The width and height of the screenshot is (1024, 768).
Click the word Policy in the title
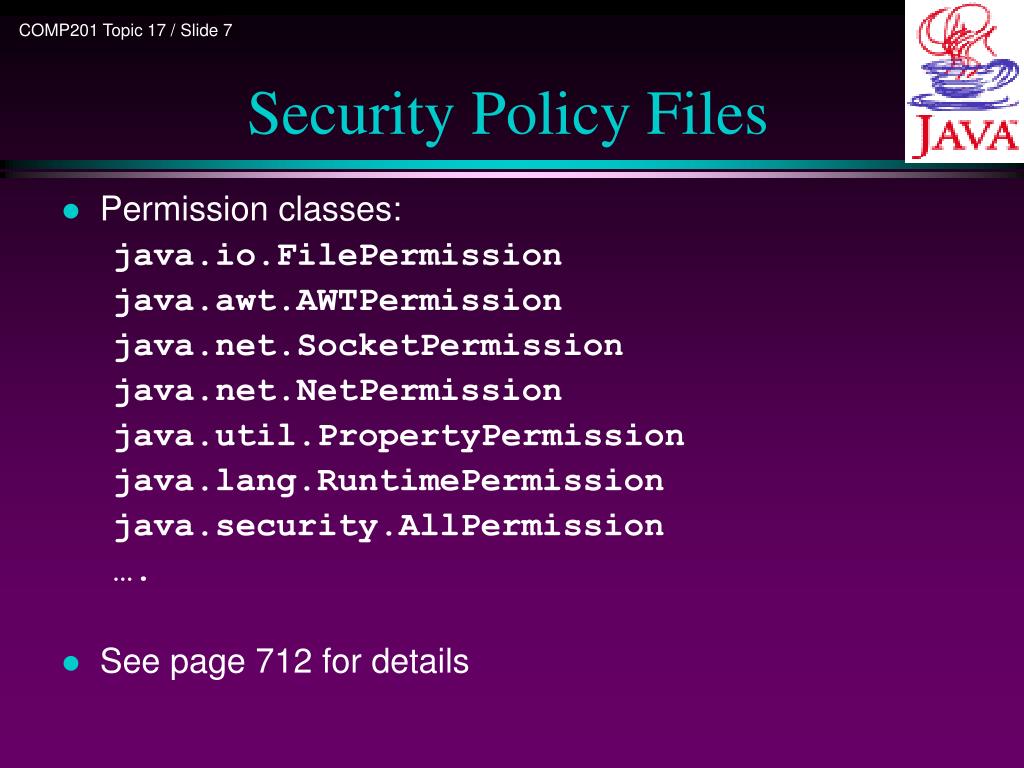coord(550,115)
